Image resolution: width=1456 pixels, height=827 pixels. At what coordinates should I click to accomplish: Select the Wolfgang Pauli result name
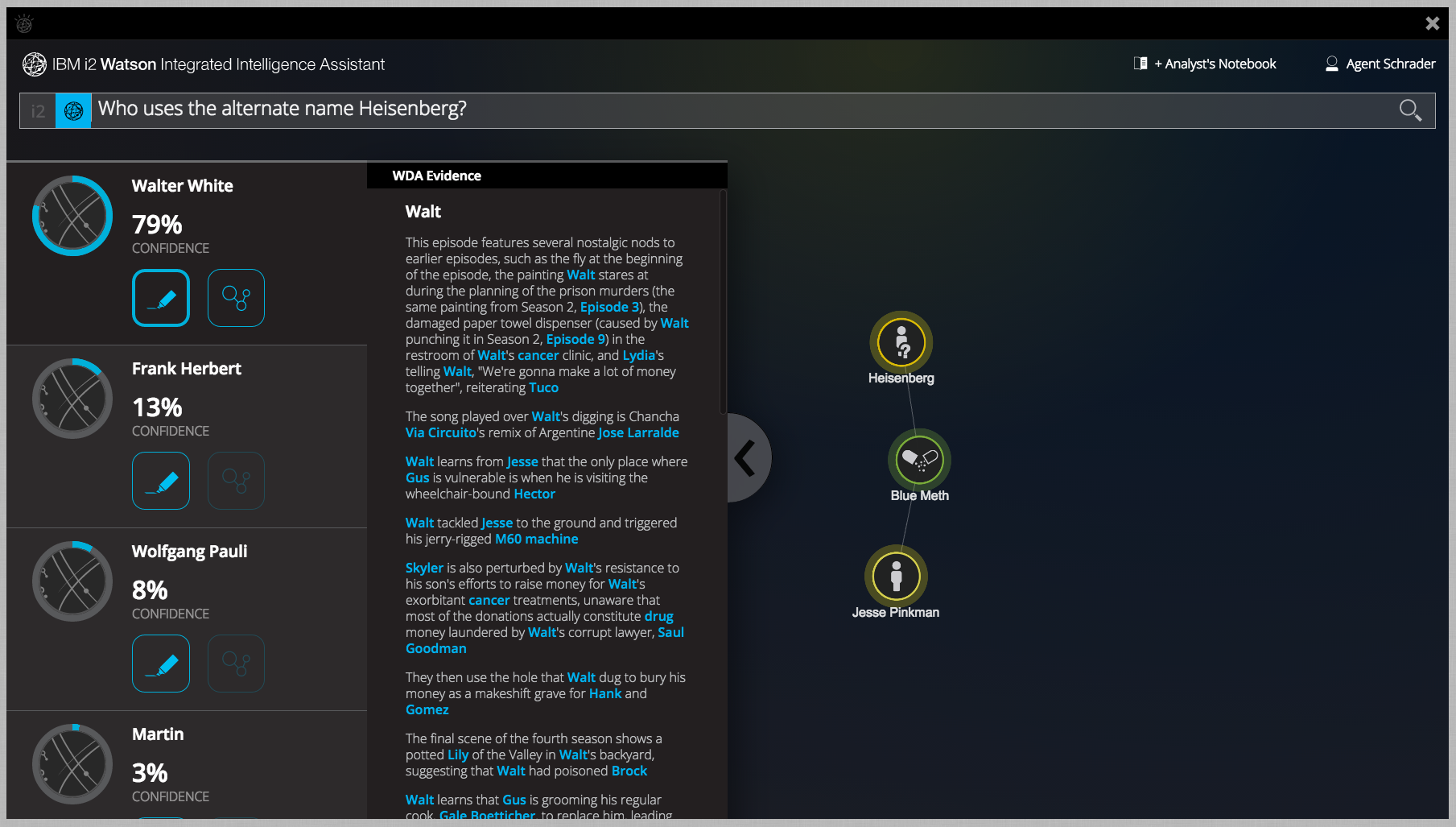tap(190, 552)
